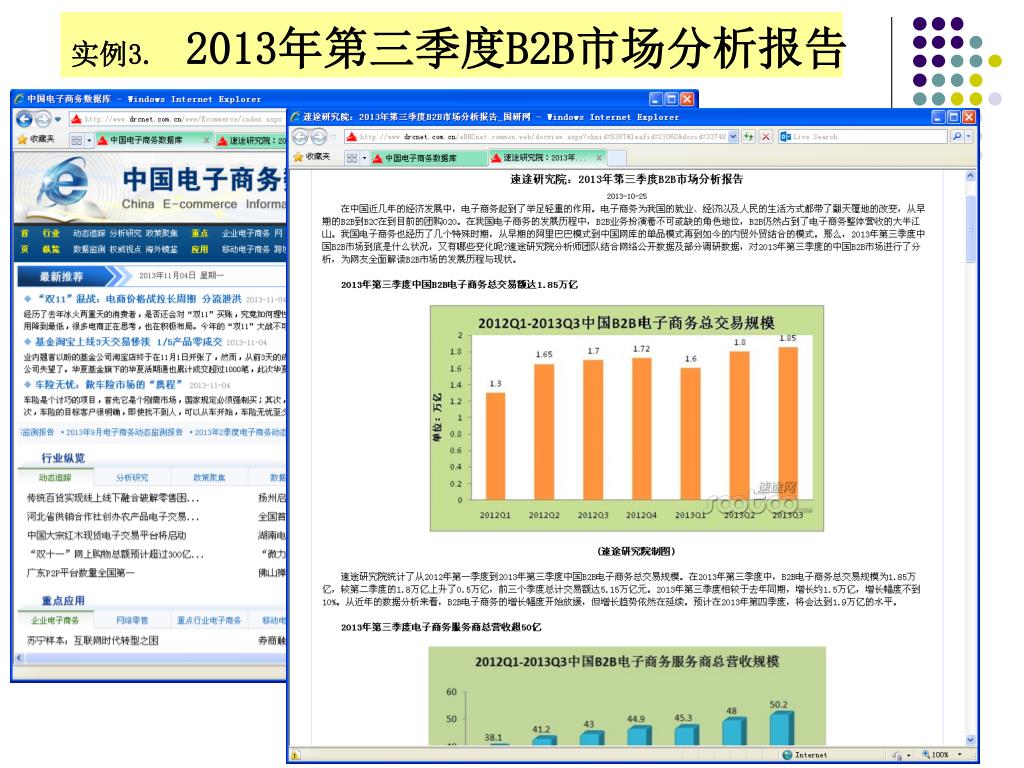
Task: Open 权威视点 in the blue nav bar
Action: point(125,249)
